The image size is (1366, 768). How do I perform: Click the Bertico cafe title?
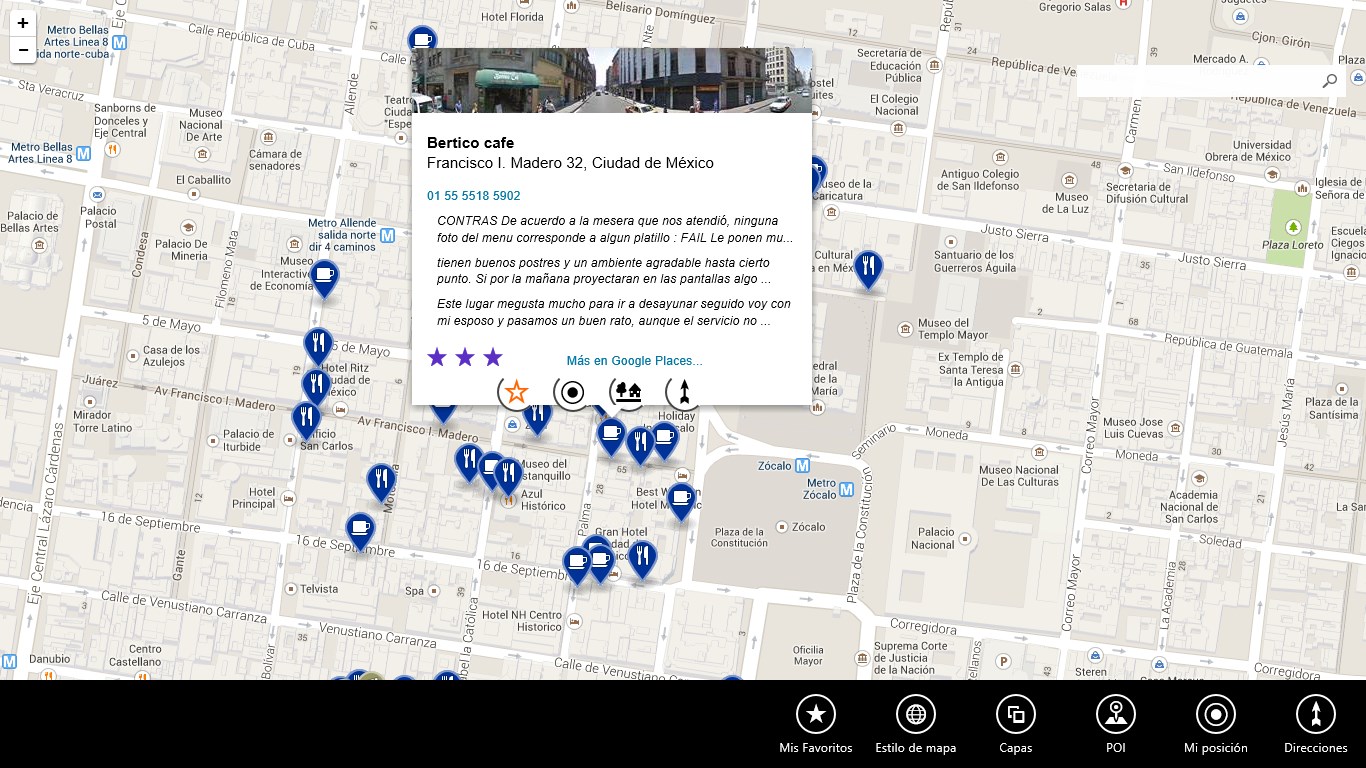click(470, 143)
